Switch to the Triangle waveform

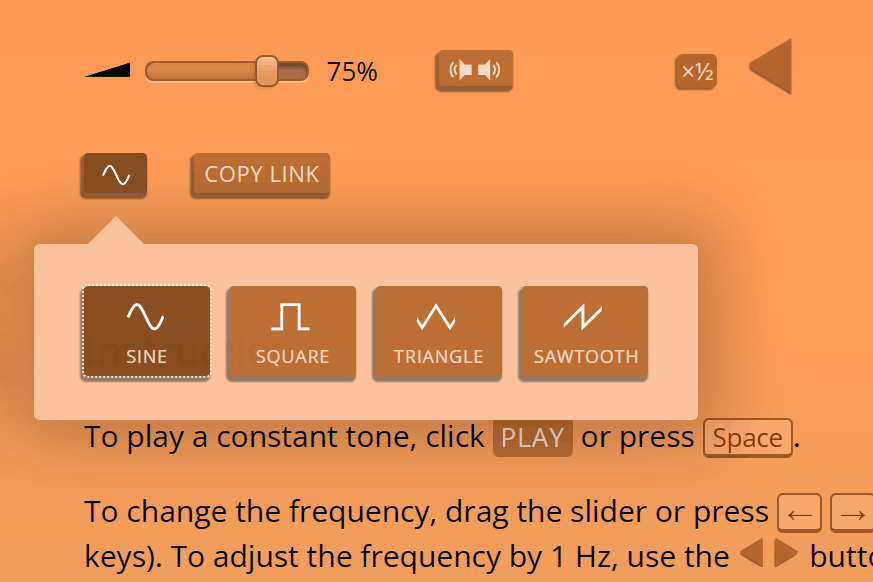point(438,332)
